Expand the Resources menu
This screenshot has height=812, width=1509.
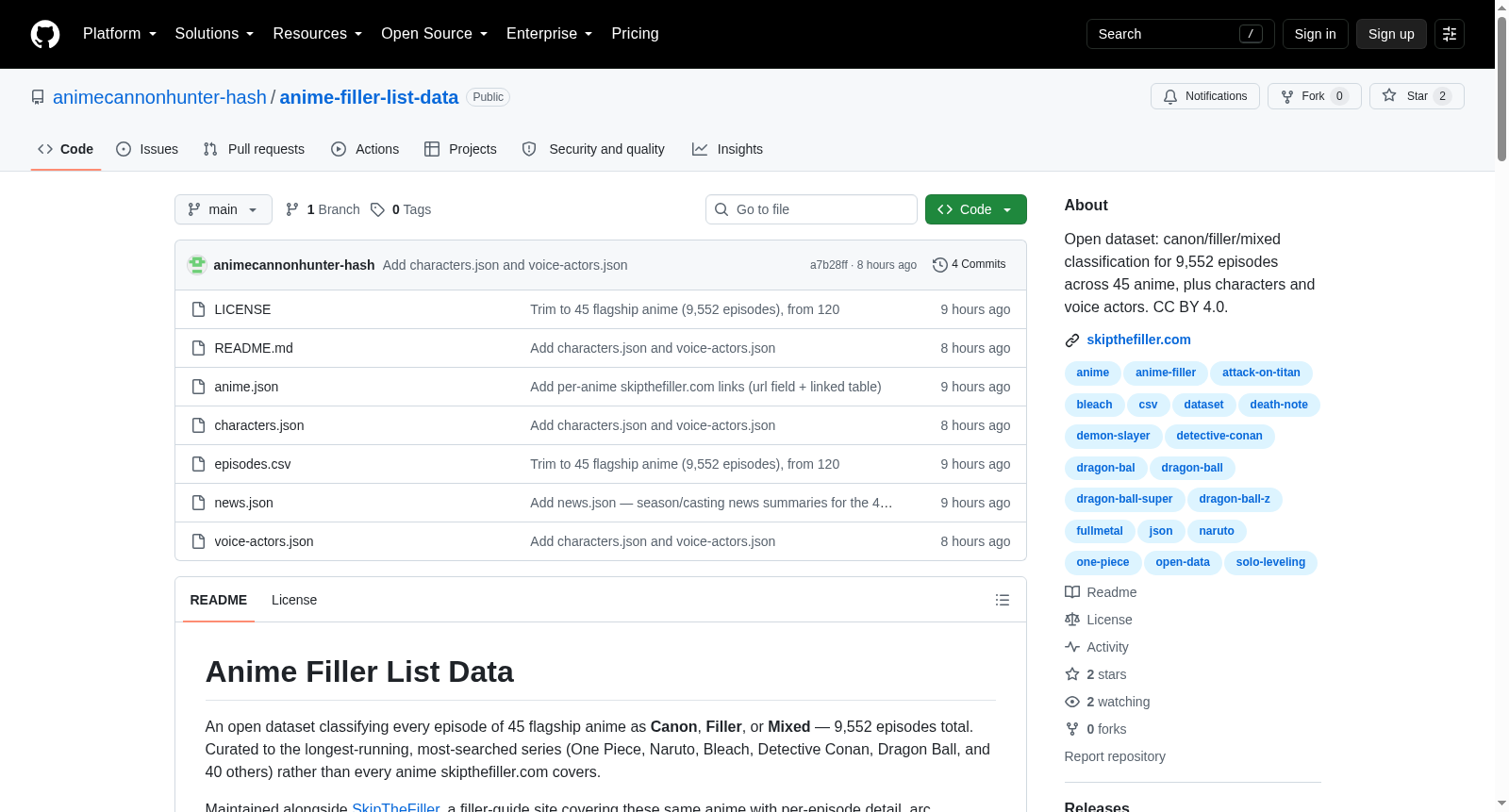pyautogui.click(x=318, y=34)
